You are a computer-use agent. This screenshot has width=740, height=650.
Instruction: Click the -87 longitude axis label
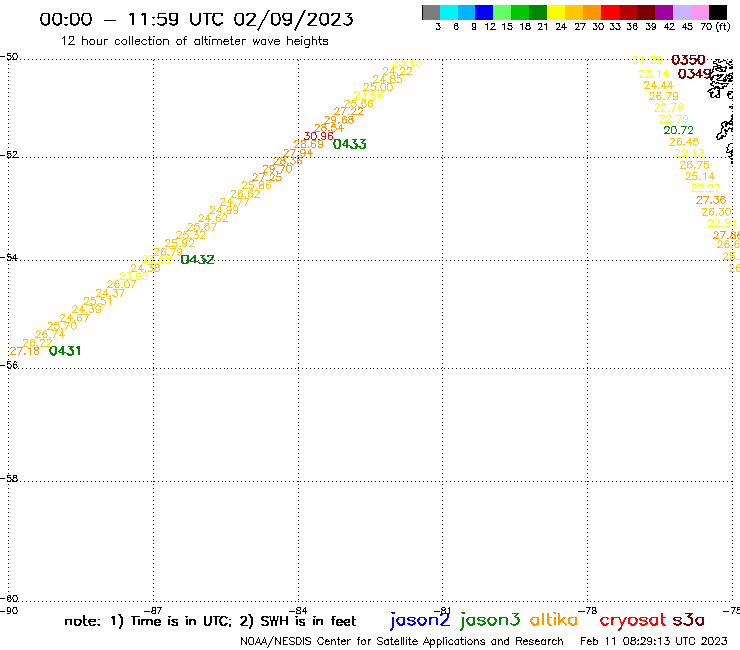[x=153, y=610]
